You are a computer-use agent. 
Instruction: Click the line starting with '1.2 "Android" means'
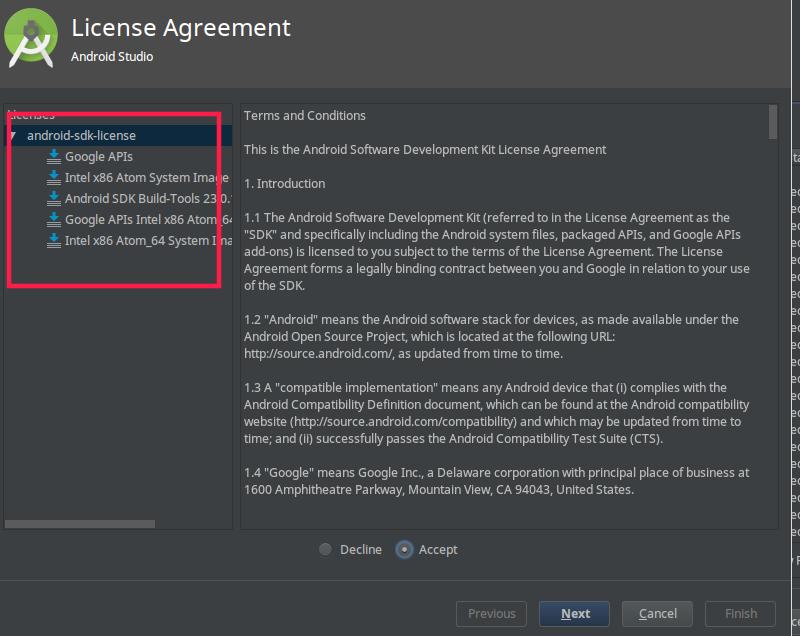point(491,320)
